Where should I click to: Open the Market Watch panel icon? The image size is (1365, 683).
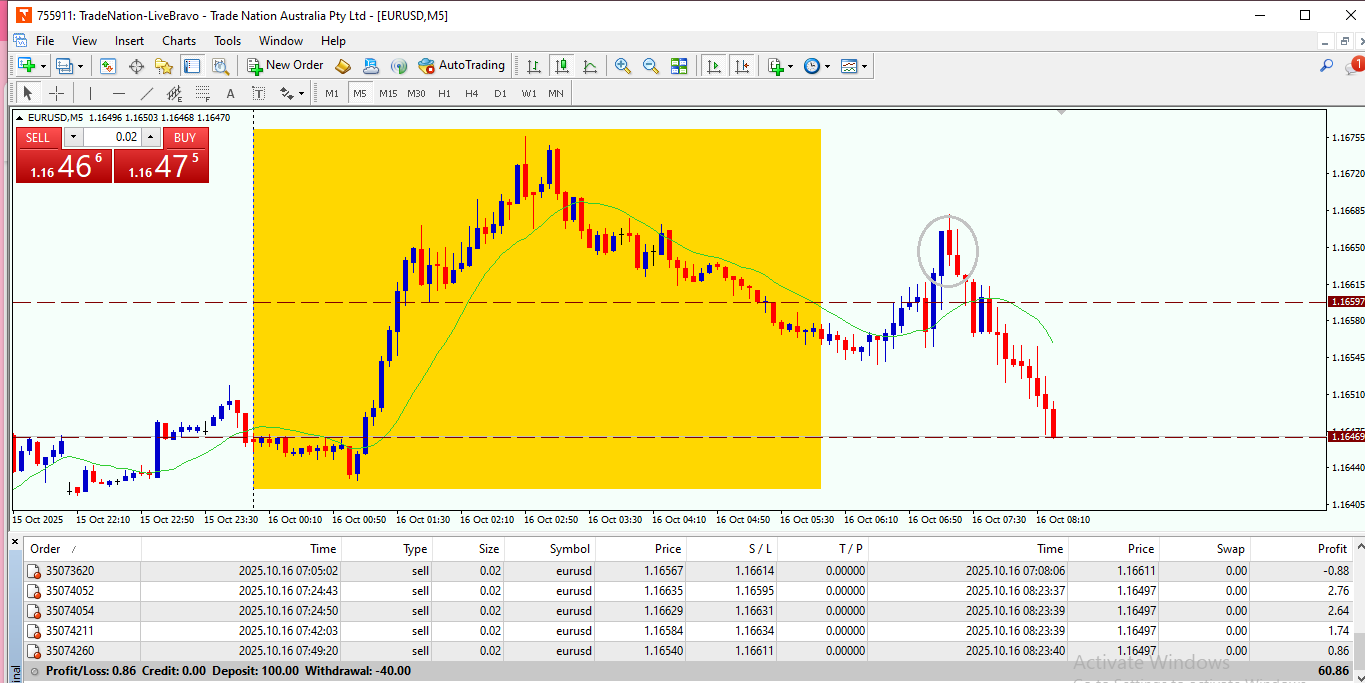108,66
